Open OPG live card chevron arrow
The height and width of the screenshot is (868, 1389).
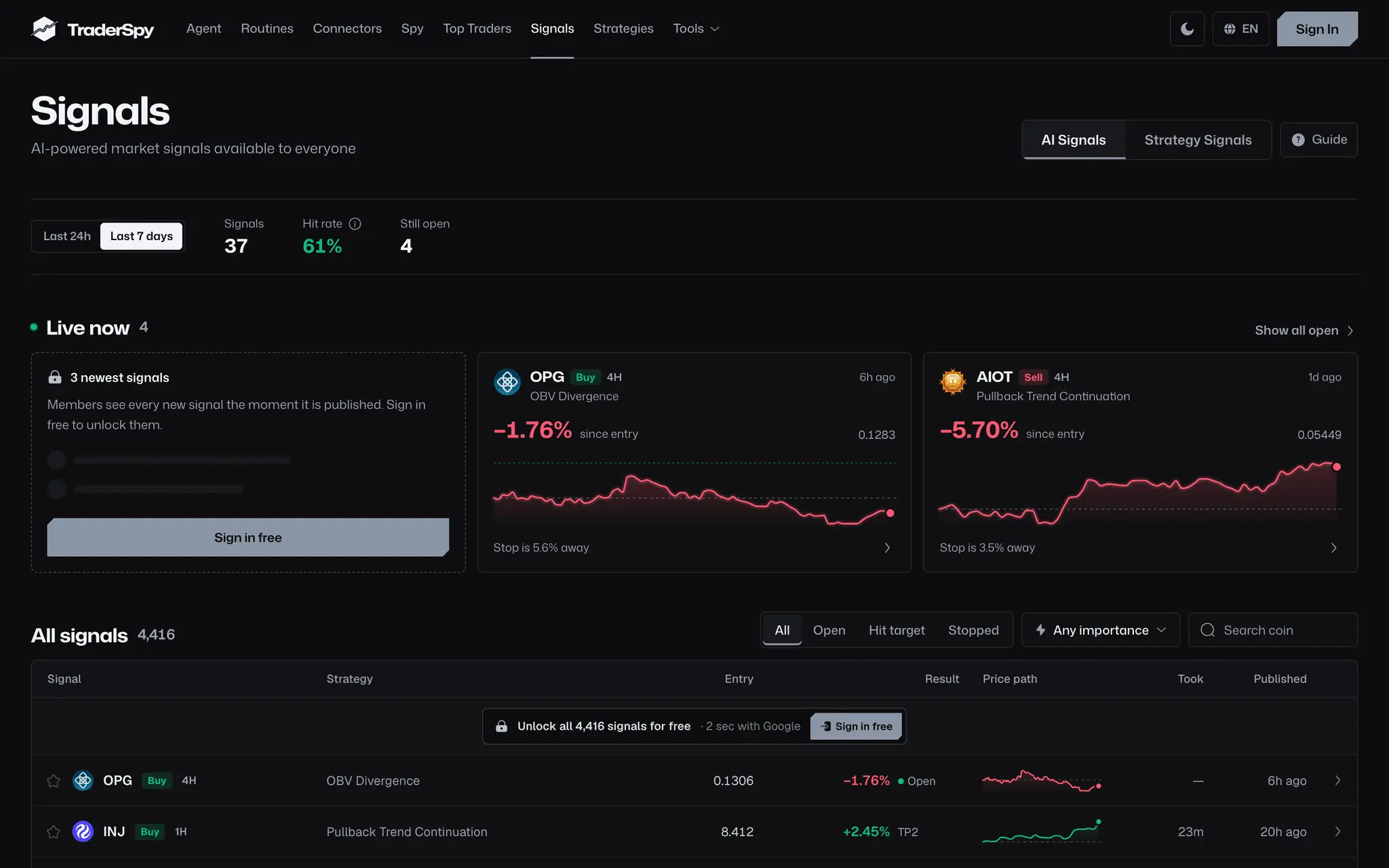(x=887, y=547)
